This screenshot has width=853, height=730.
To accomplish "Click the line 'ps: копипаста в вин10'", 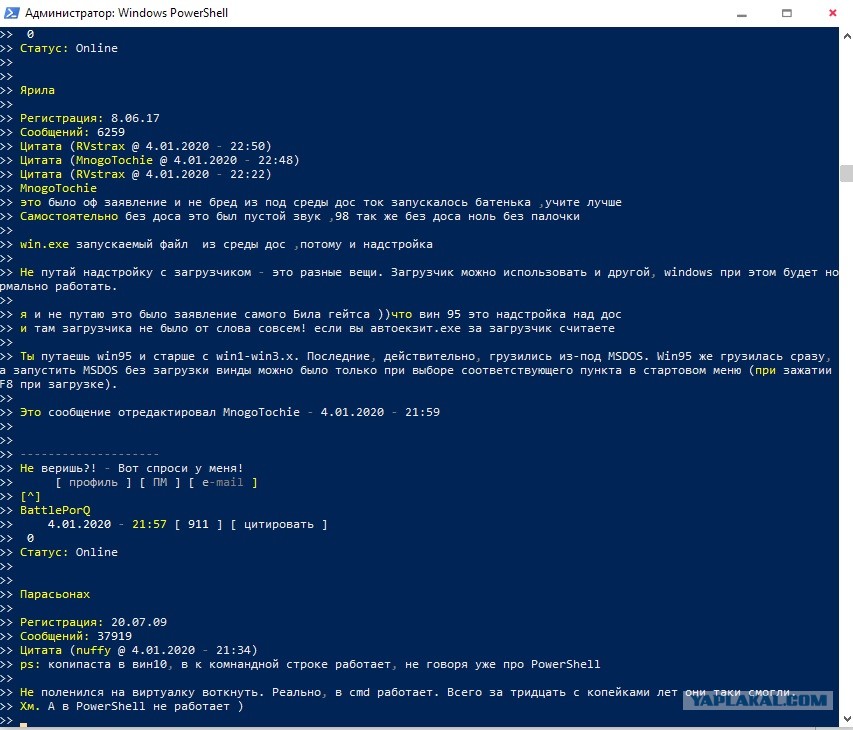I will click(x=310, y=665).
